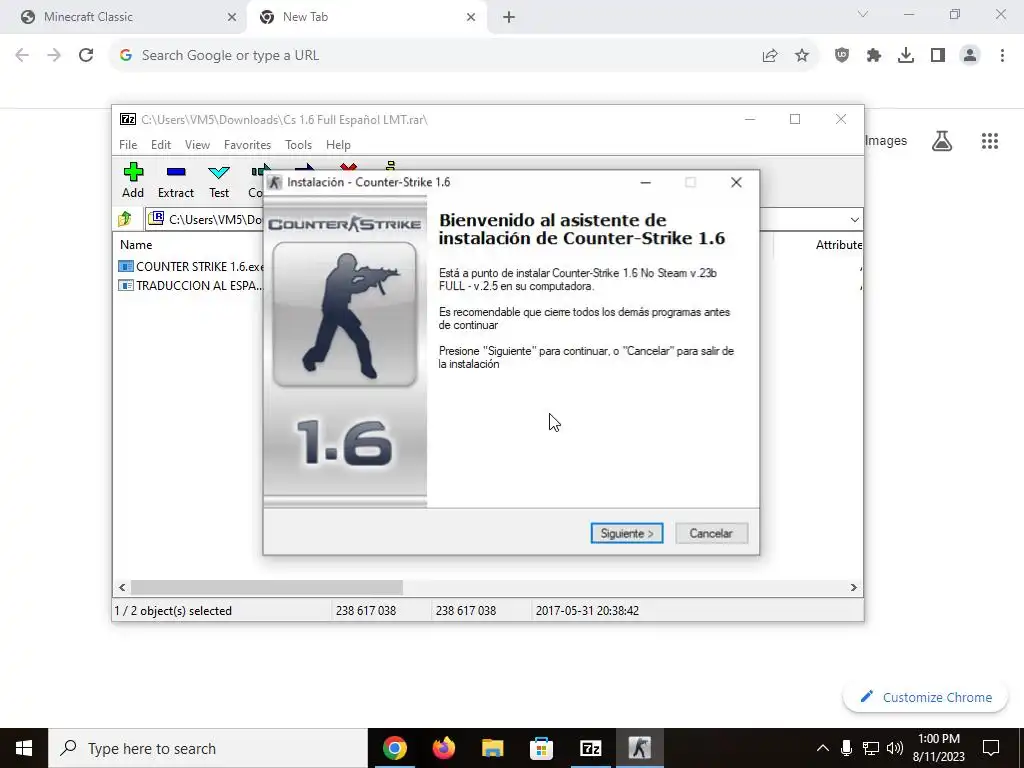Close the Minecraft Classic tab
Viewport: 1024px width, 768px height.
tap(232, 17)
